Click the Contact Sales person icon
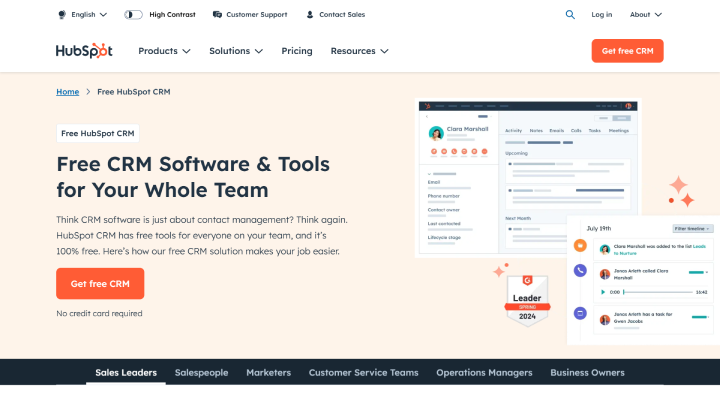Image resolution: width=720 pixels, height=420 pixels. [309, 15]
